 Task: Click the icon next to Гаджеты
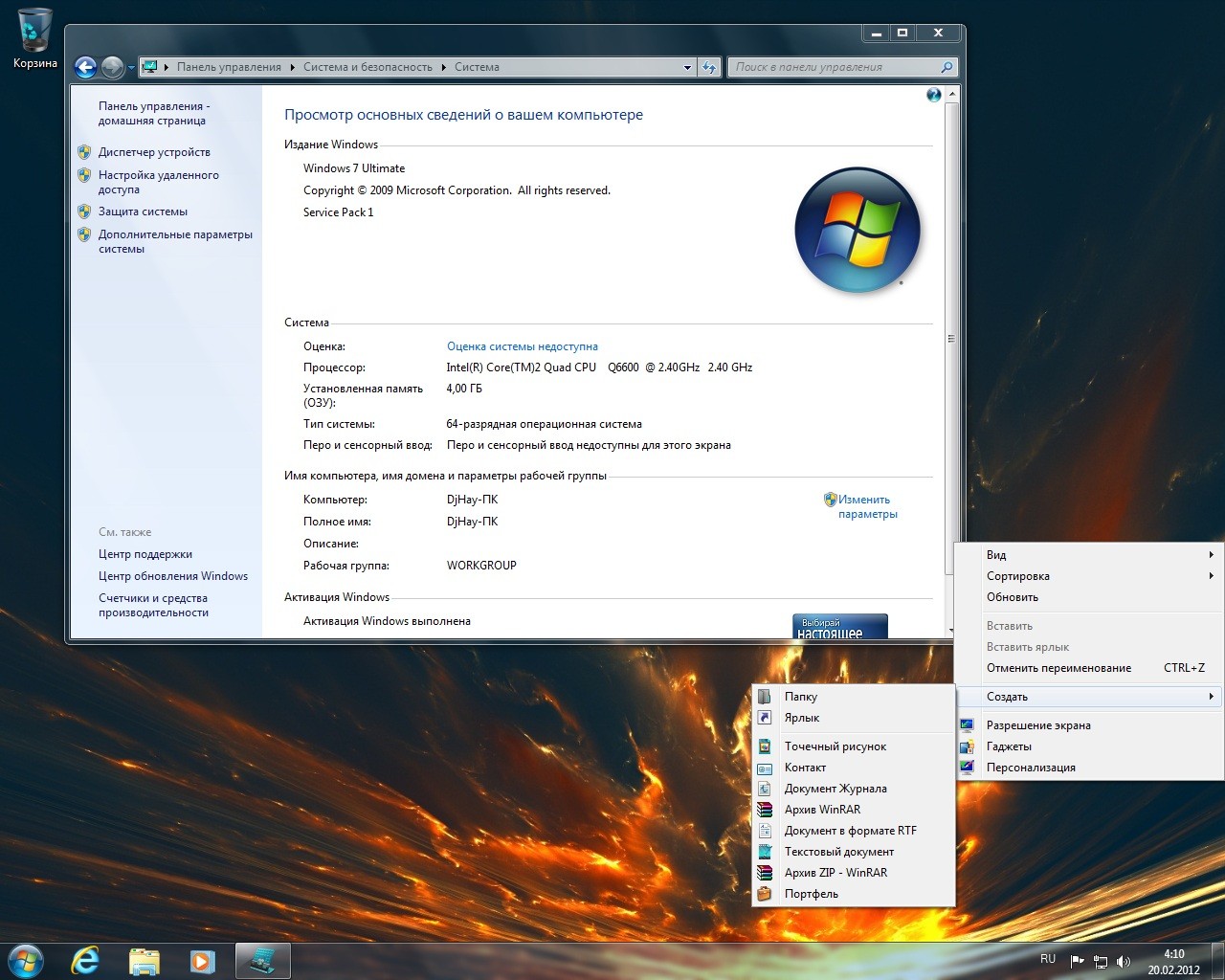coord(967,746)
